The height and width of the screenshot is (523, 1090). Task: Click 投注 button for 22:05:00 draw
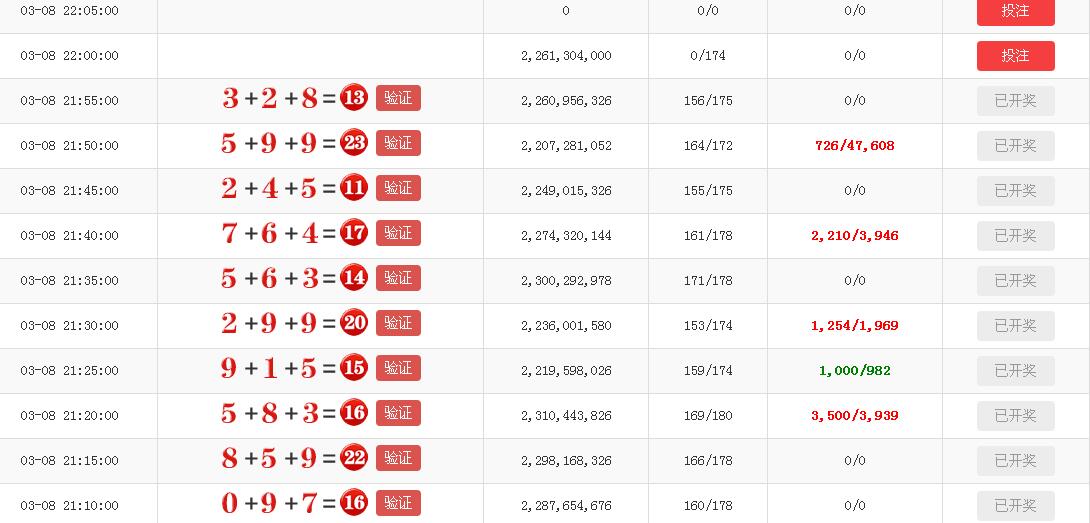pos(1015,11)
